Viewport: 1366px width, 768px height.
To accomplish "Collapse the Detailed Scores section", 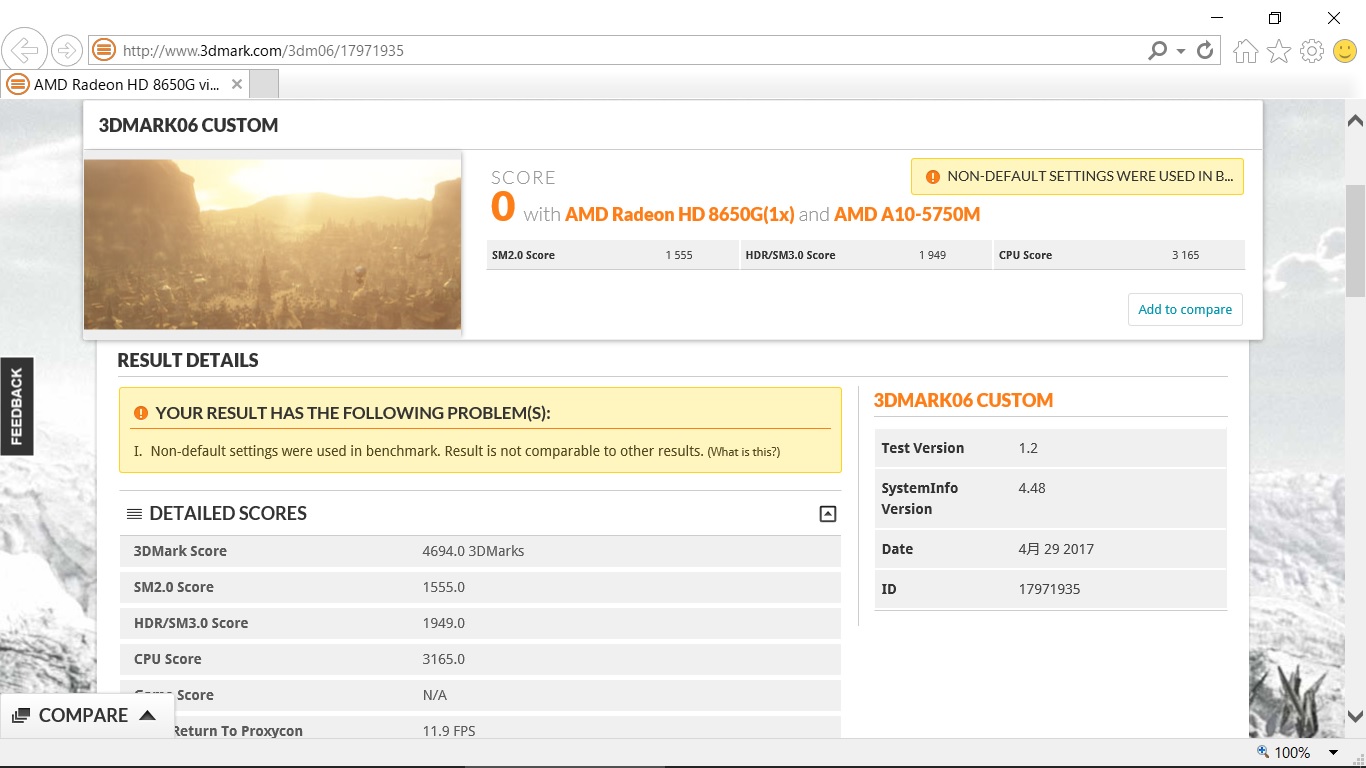I will [x=827, y=514].
